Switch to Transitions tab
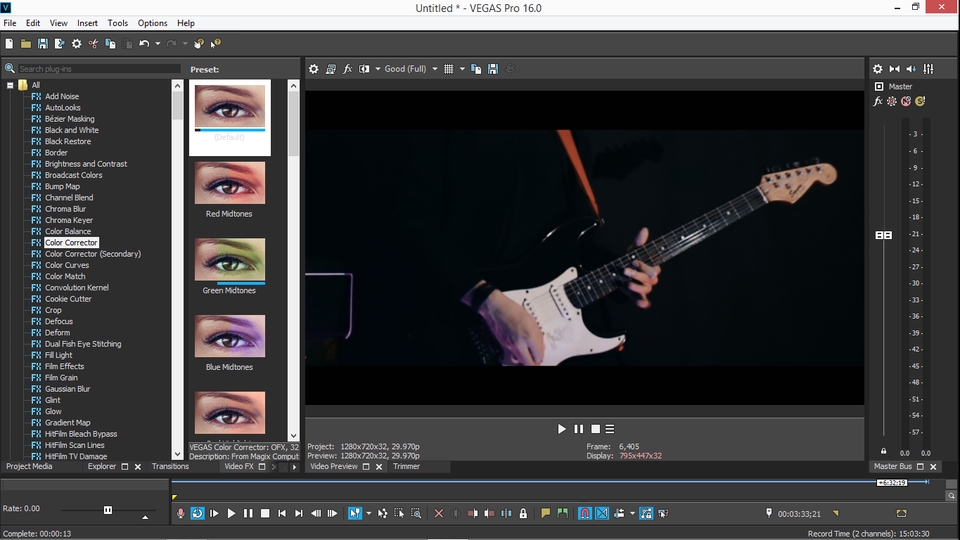The height and width of the screenshot is (540, 960). 170,467
